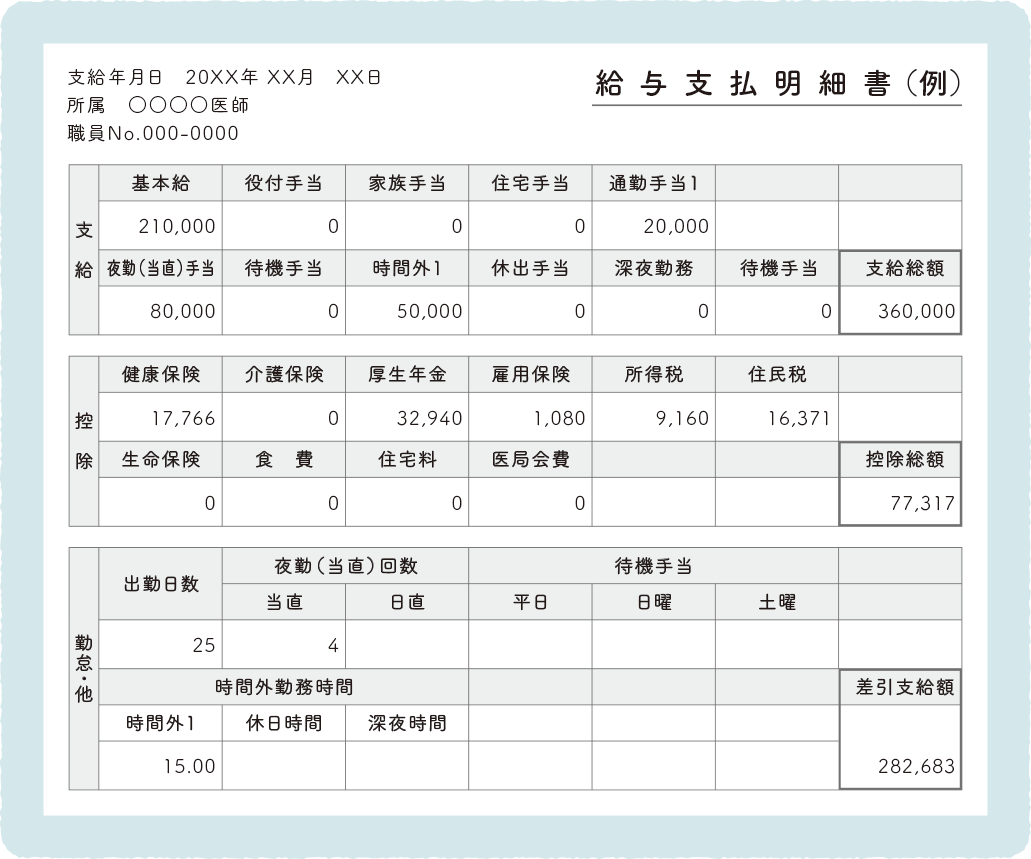
Task: Select the "77,317" total deduction value
Action: tap(923, 503)
